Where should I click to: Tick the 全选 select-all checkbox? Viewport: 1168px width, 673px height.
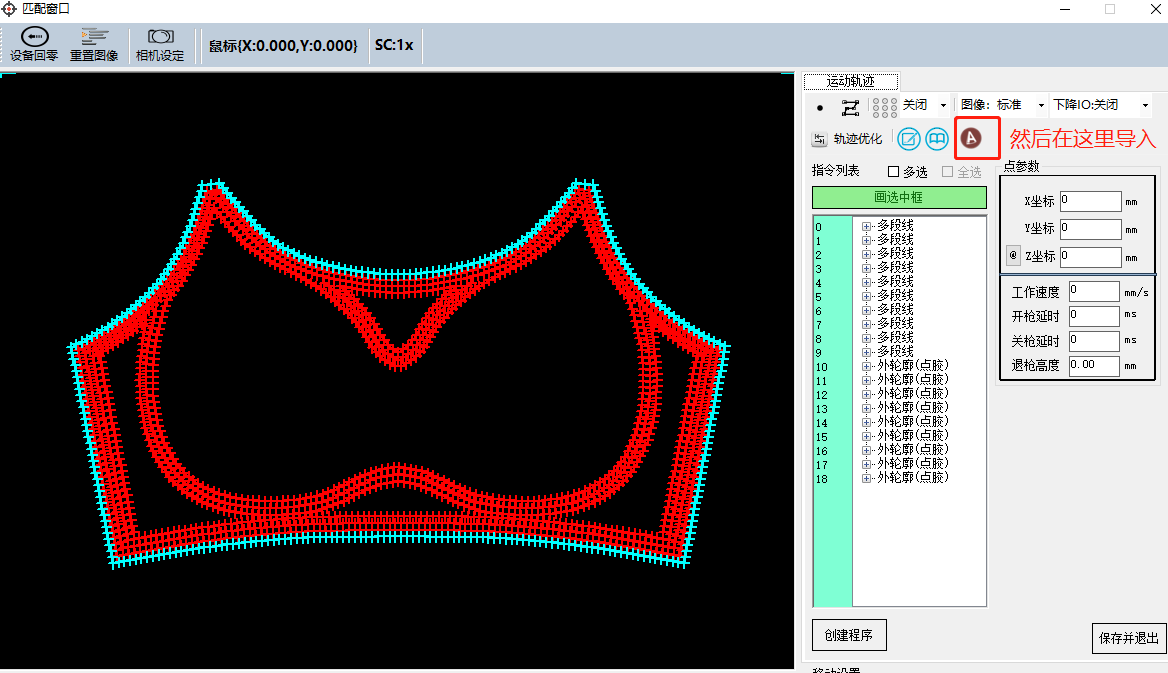[x=948, y=172]
